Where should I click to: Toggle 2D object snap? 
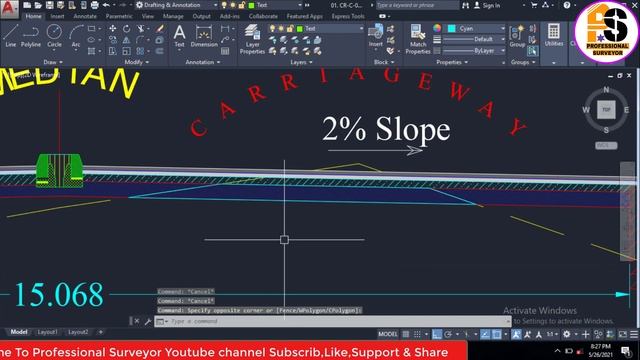click(x=497, y=334)
